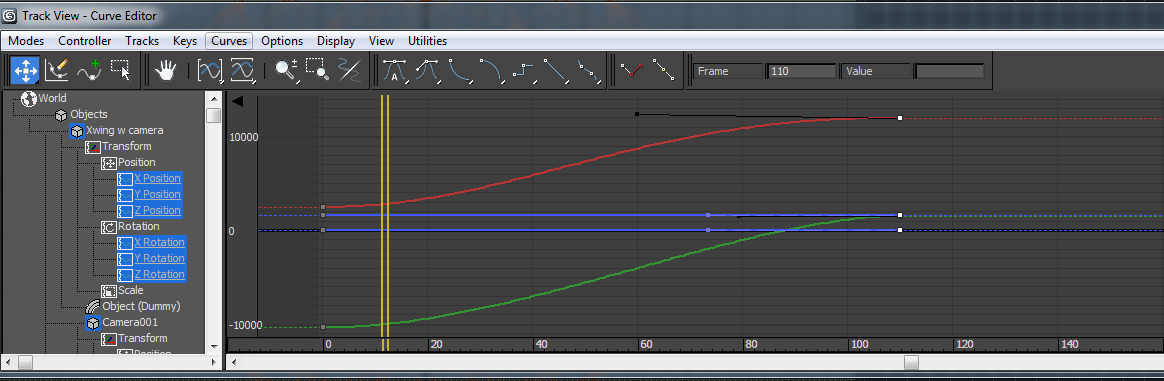This screenshot has width=1164, height=381.
Task: Click the Object (Dummy) icon
Action: (92, 306)
